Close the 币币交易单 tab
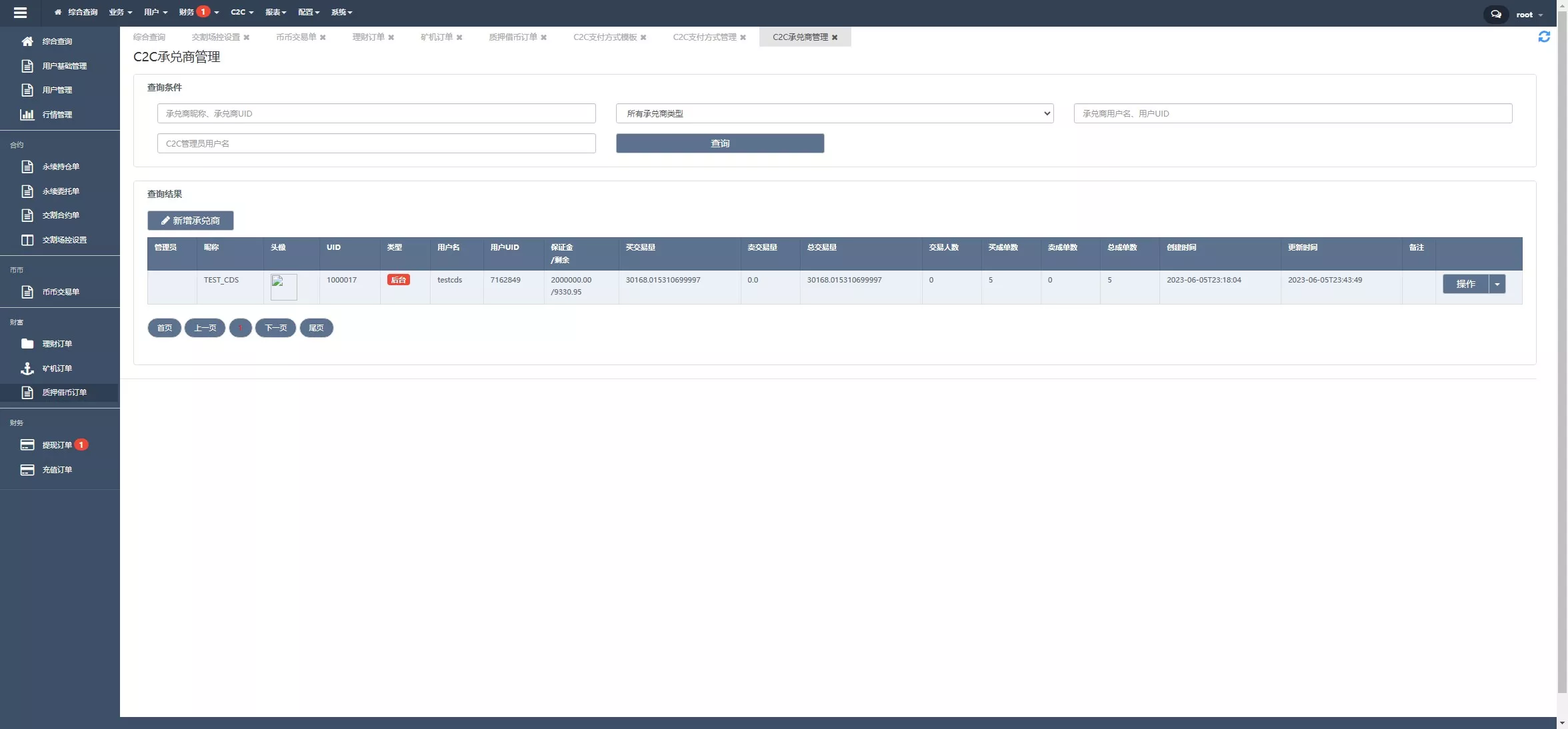 pos(323,37)
